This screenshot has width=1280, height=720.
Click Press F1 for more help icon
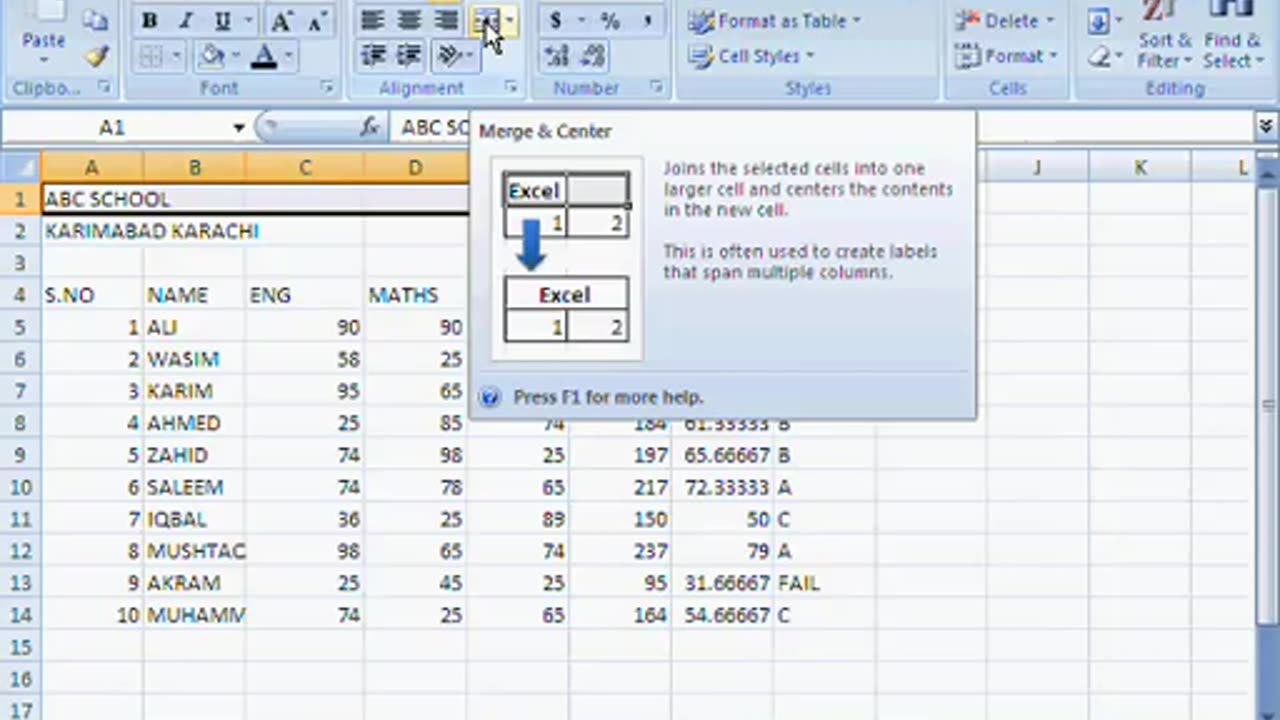pos(490,397)
